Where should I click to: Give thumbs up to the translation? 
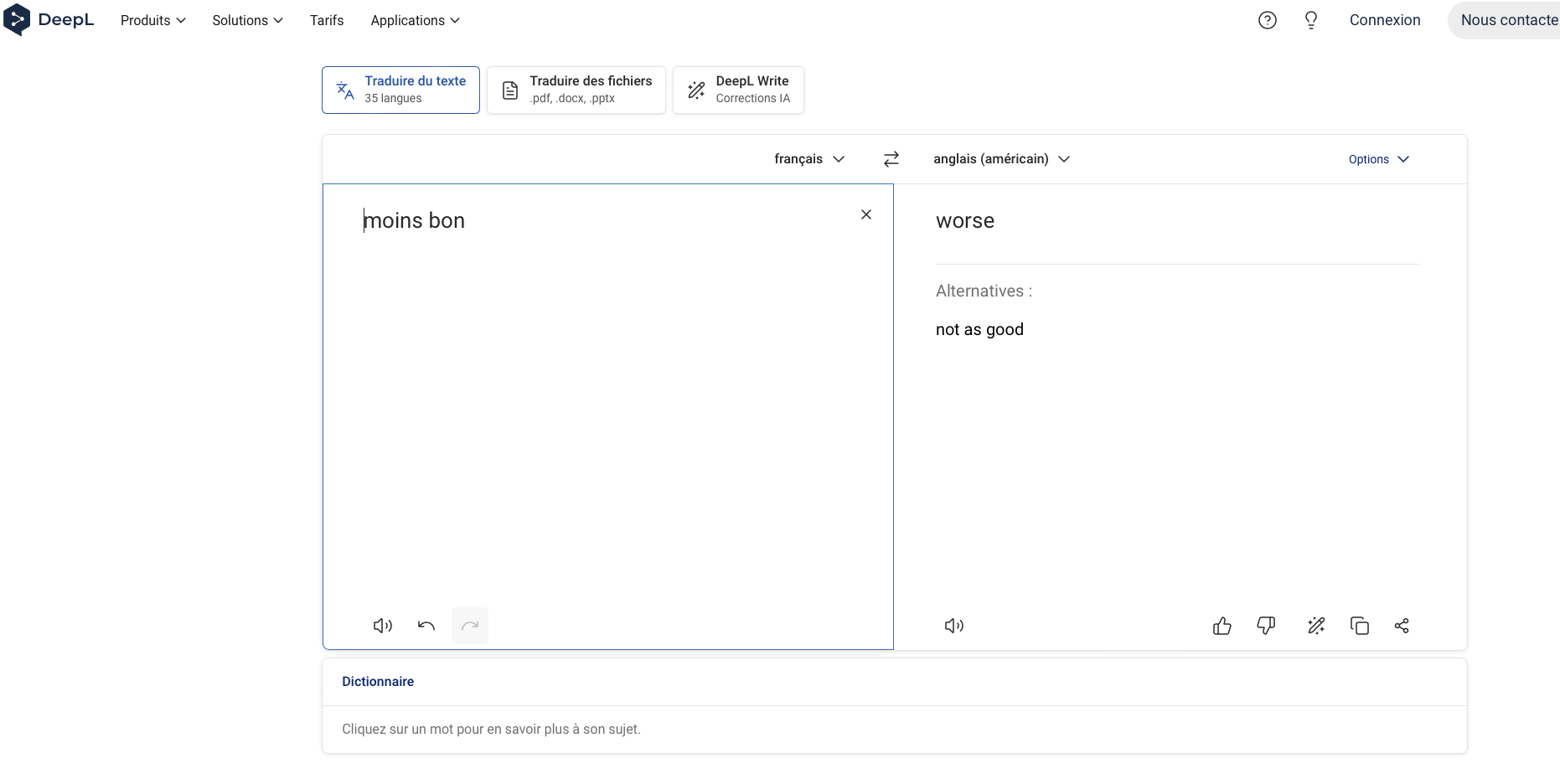[1222, 626]
